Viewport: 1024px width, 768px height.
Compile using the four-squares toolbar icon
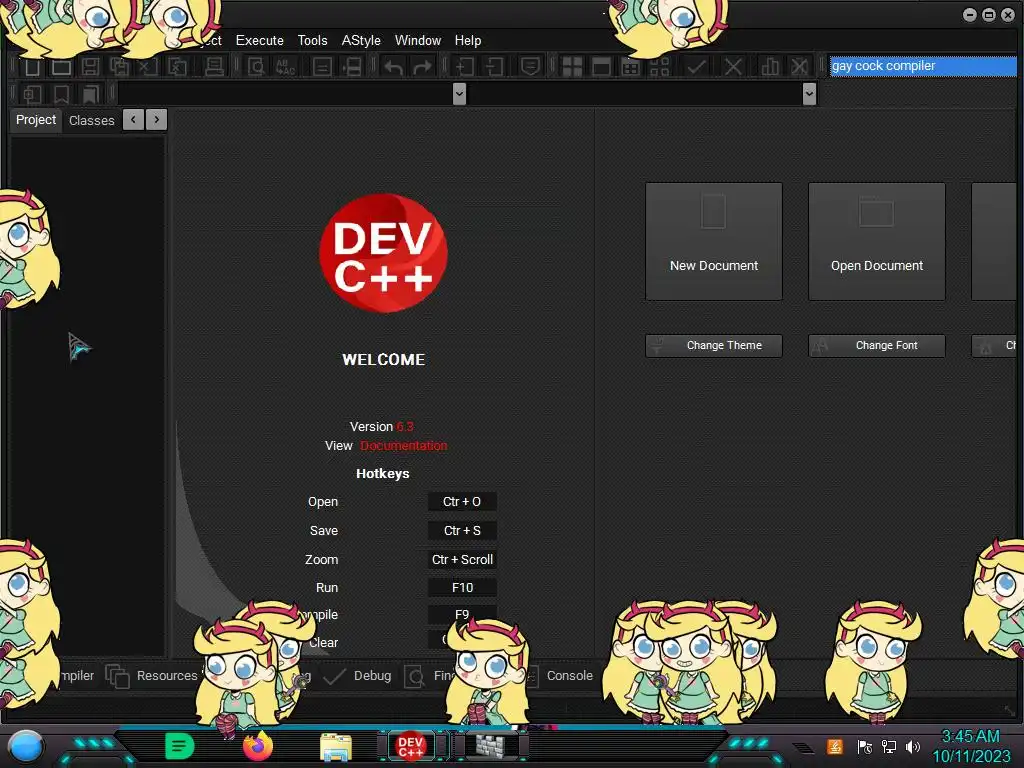tap(572, 67)
